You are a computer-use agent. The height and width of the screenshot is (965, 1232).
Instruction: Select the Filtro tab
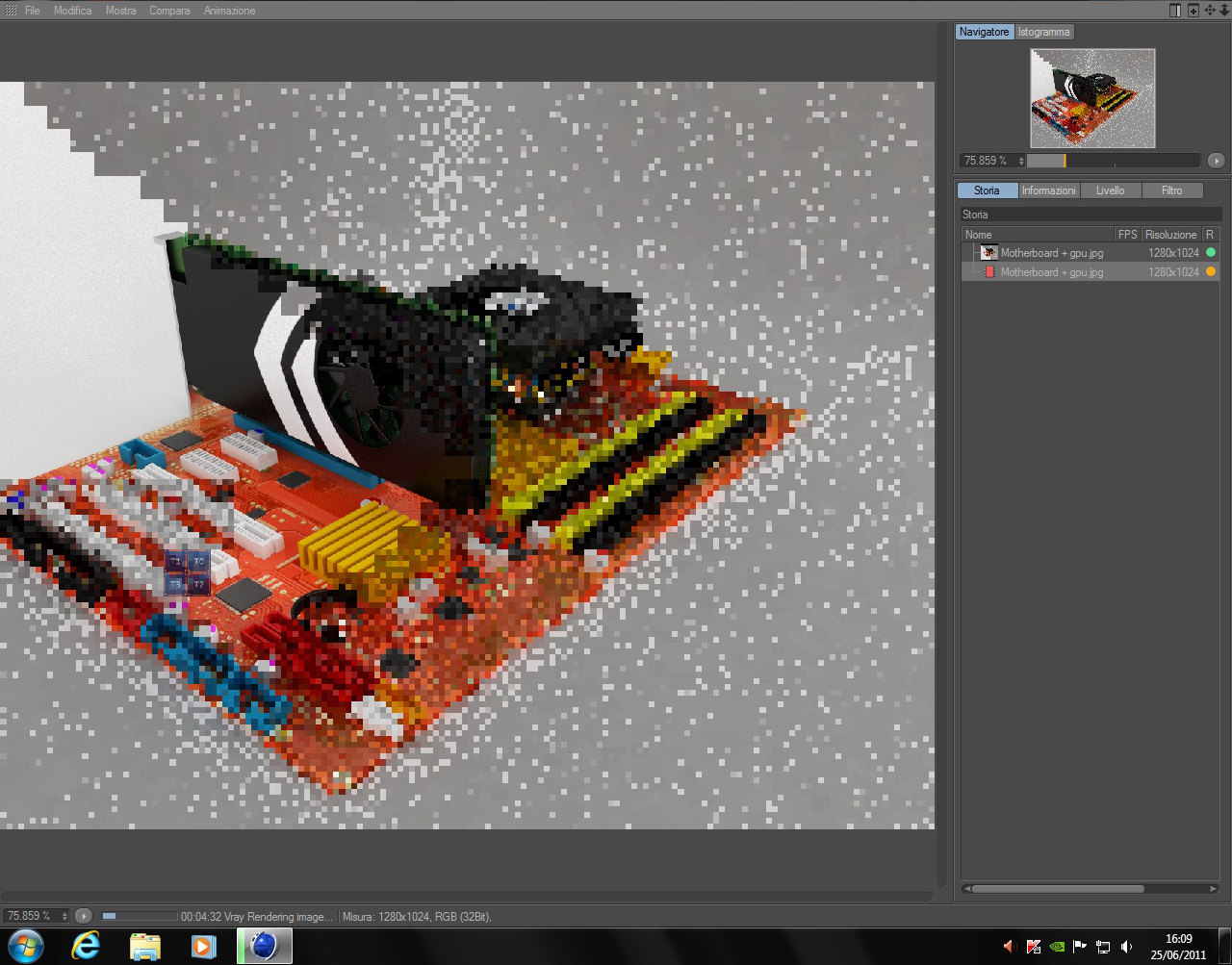(1171, 190)
